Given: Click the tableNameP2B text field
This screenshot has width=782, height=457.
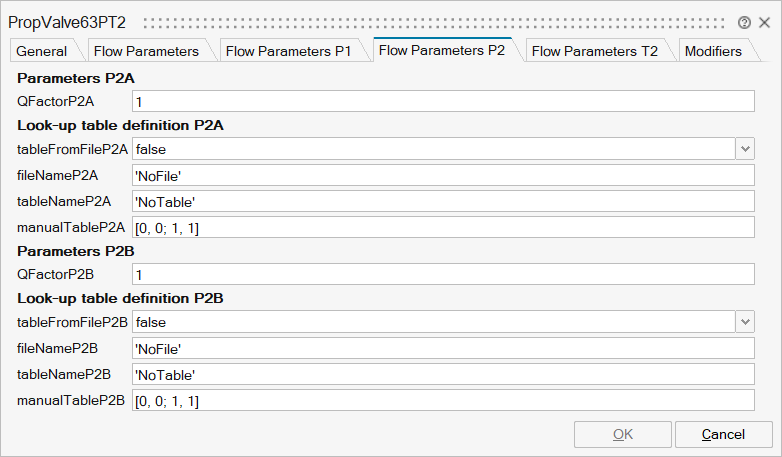Looking at the screenshot, I should pyautogui.click(x=443, y=374).
